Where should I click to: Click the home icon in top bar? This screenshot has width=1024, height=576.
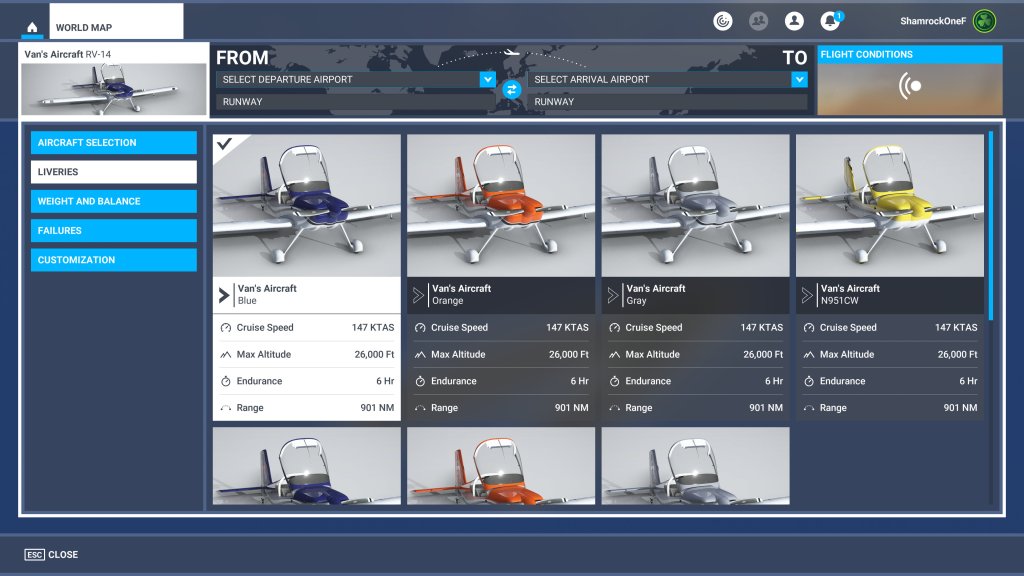[32, 28]
